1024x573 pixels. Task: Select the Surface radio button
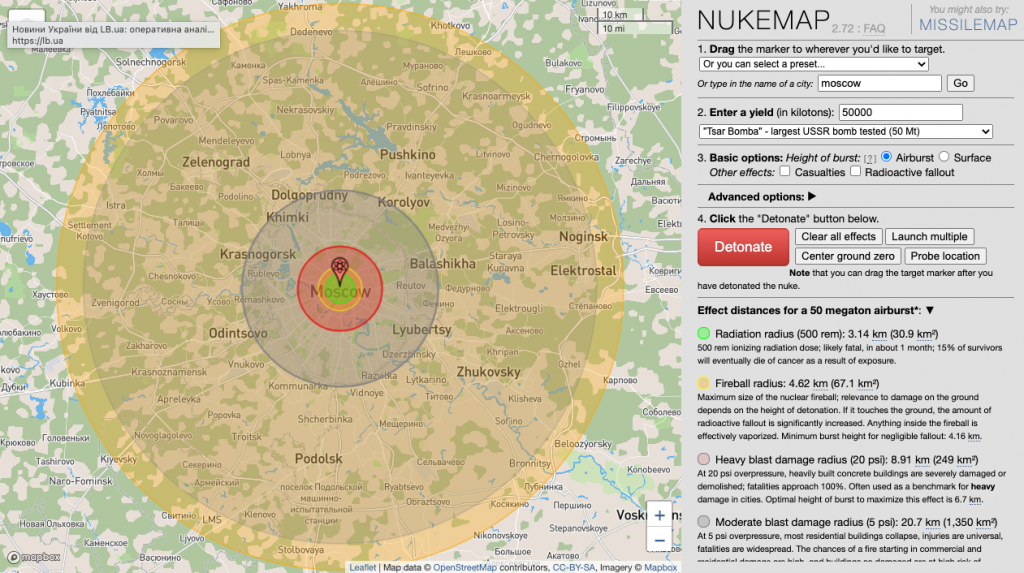(x=944, y=157)
